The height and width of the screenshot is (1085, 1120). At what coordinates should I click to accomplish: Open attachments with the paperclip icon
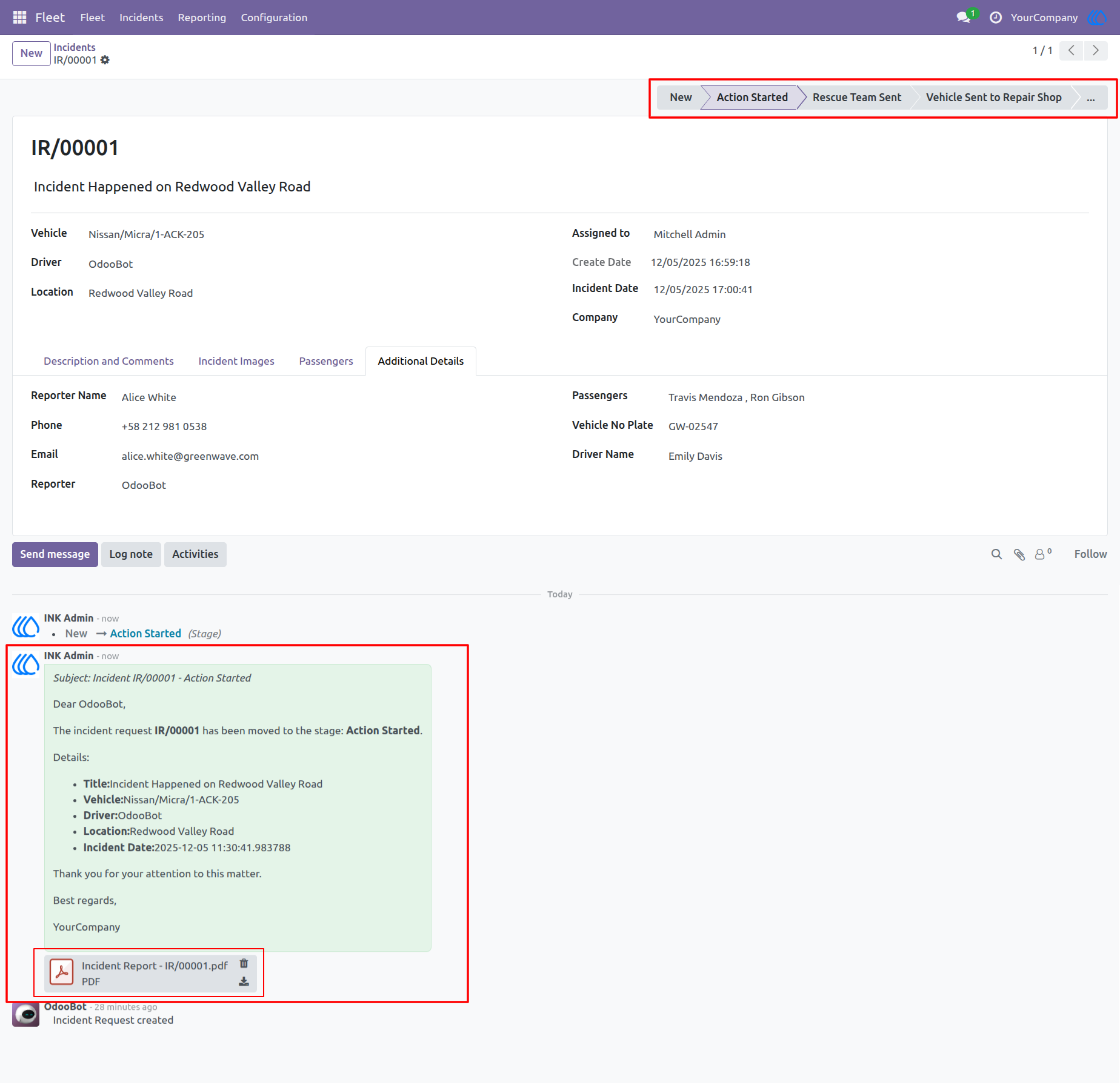[1019, 554]
